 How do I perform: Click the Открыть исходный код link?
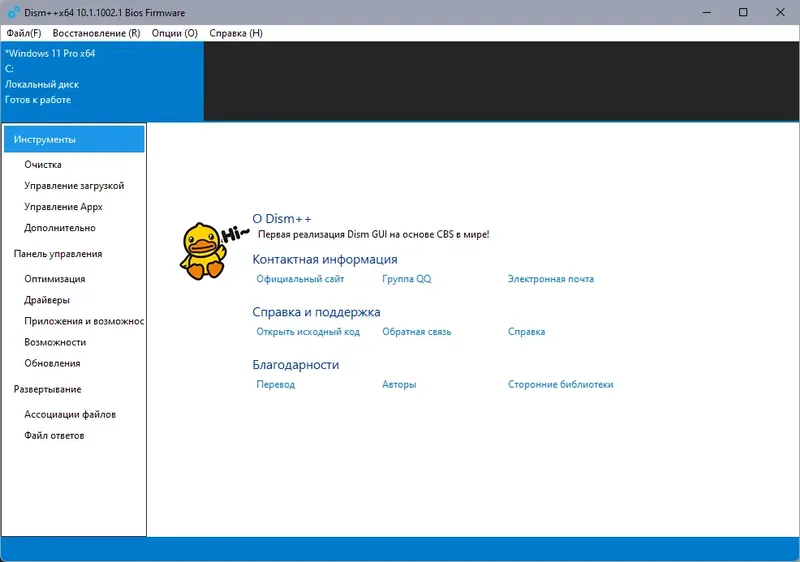pyautogui.click(x=308, y=331)
